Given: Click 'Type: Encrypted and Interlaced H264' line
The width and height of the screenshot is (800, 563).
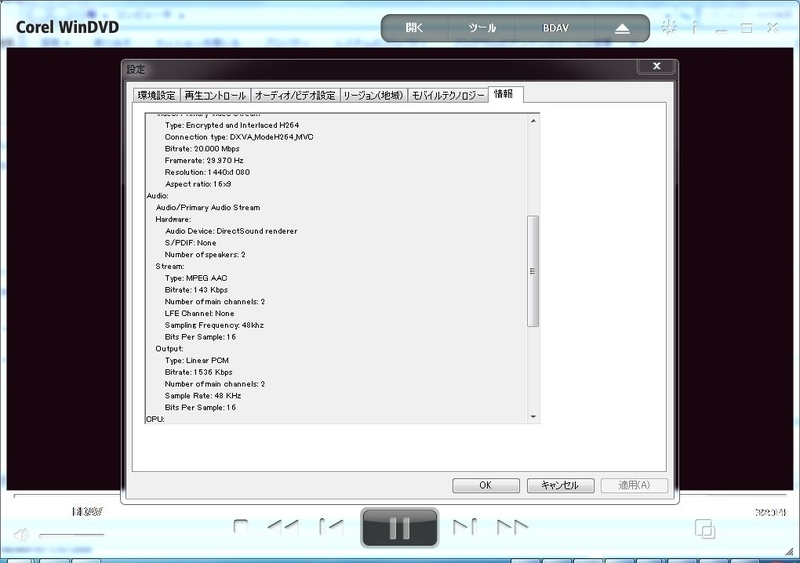Looking at the screenshot, I should pos(232,125).
